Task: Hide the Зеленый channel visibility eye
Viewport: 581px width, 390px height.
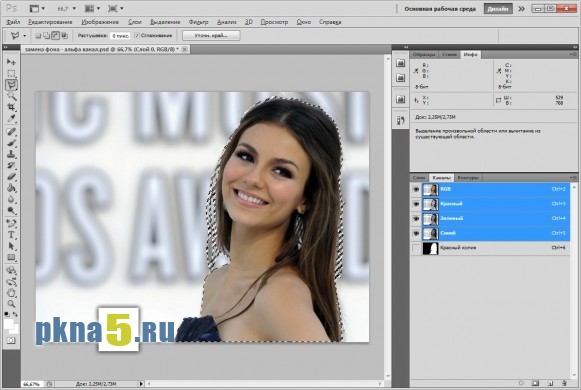Action: 416,219
